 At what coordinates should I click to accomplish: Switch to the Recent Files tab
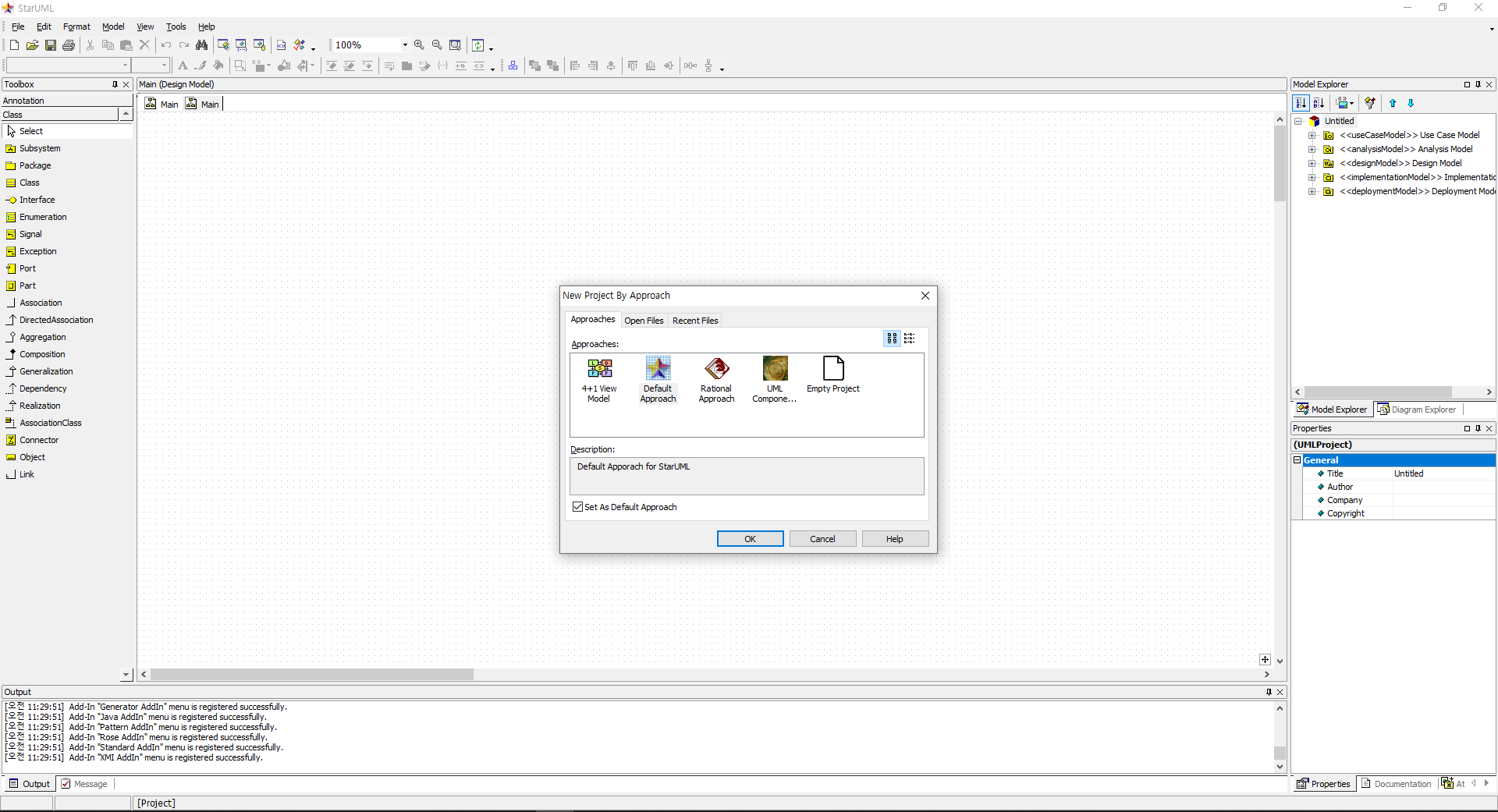tap(695, 321)
